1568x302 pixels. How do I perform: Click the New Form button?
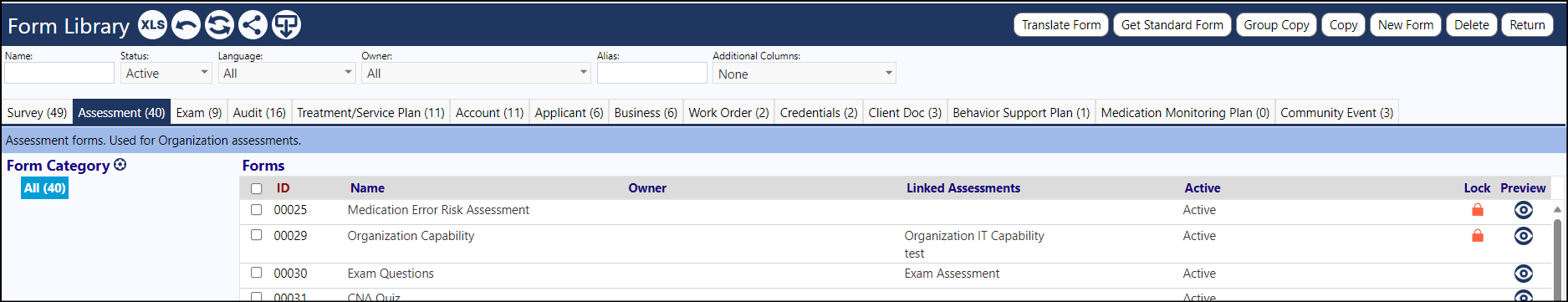[1406, 25]
